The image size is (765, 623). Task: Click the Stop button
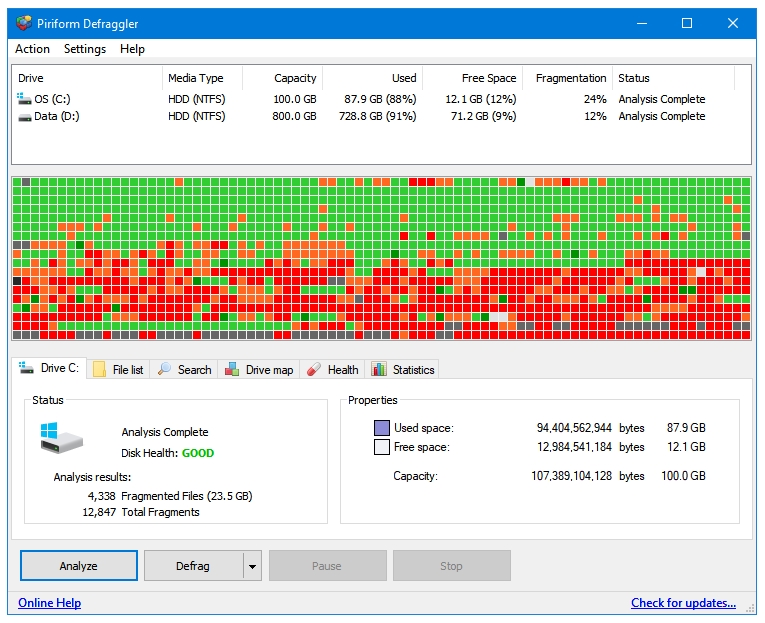pyautogui.click(x=452, y=565)
